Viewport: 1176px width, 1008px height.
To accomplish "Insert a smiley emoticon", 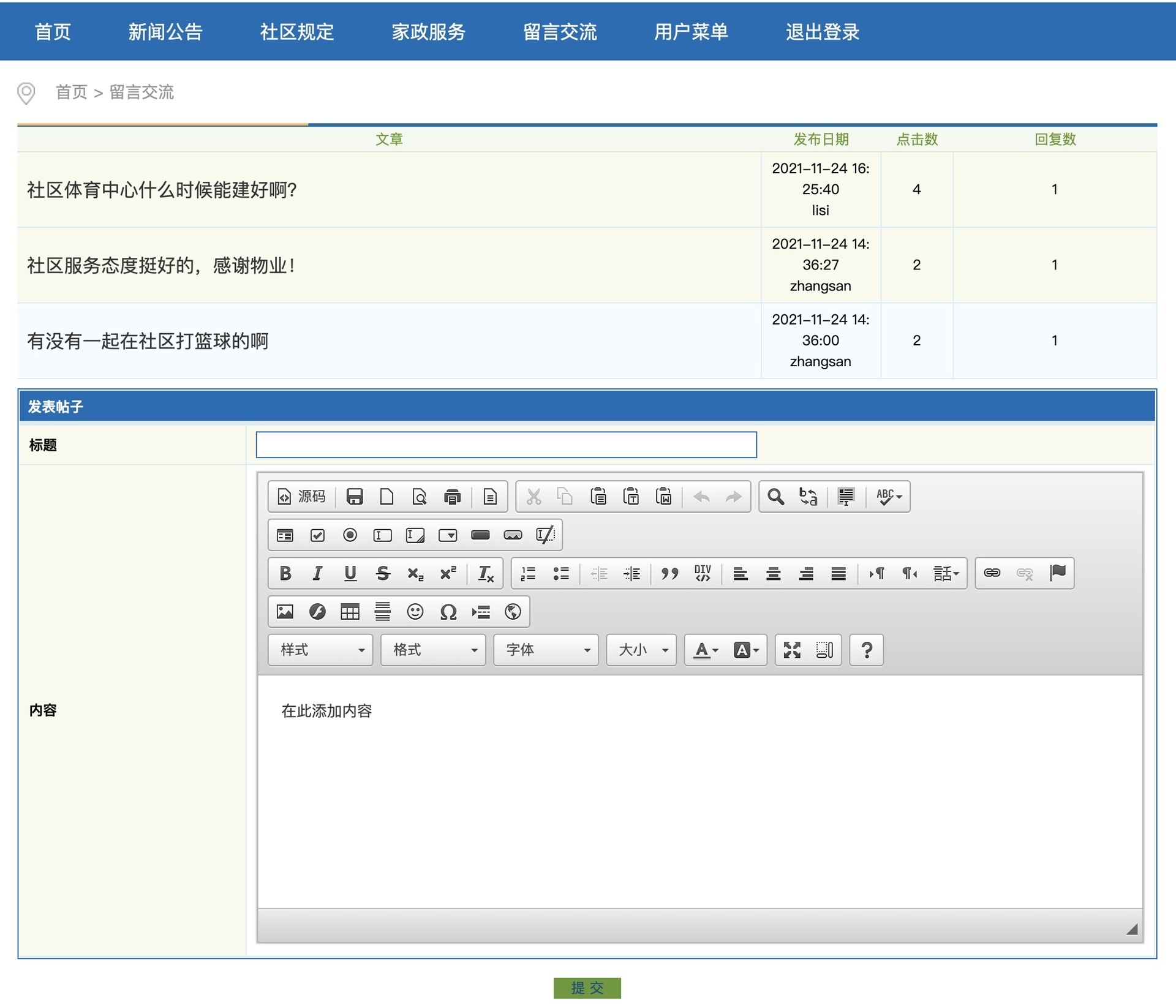I will point(415,612).
